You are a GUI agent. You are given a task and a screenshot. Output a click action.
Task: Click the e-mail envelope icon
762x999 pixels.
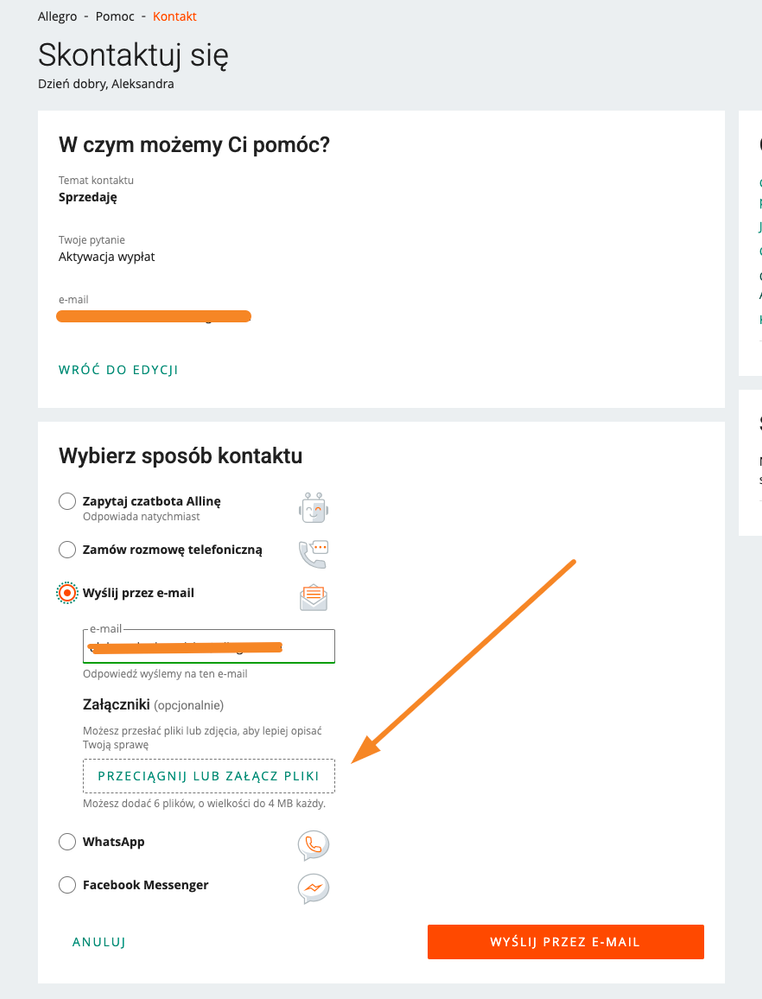(x=313, y=598)
